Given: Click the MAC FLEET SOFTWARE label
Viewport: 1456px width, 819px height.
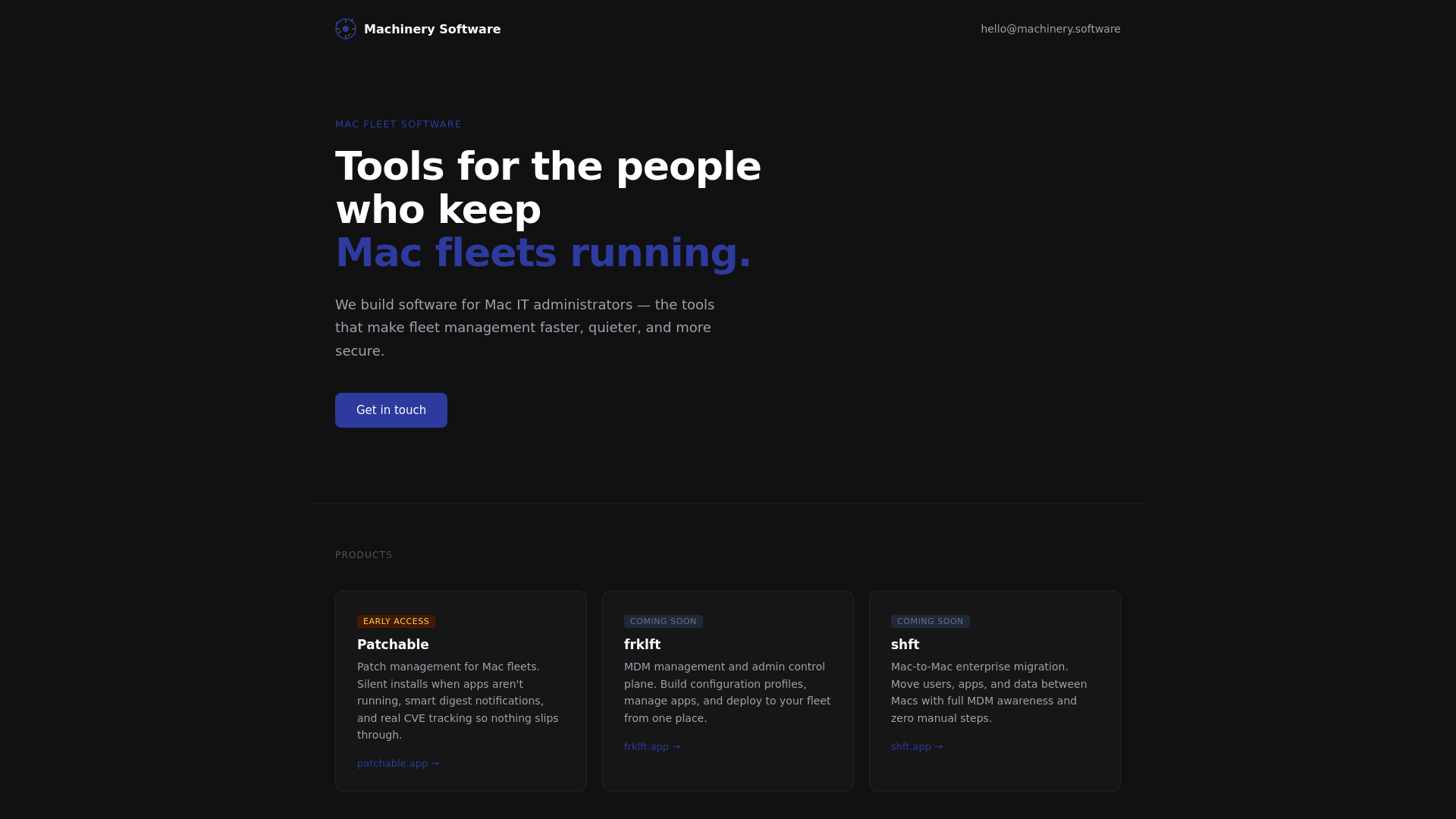Looking at the screenshot, I should (x=398, y=124).
